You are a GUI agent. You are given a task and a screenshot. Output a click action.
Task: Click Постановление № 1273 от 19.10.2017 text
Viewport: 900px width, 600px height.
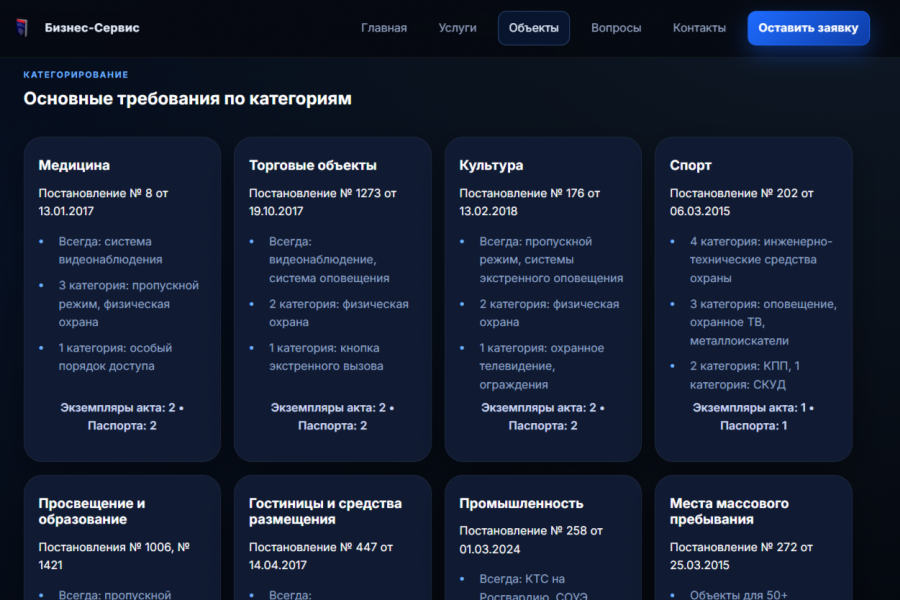(323, 202)
